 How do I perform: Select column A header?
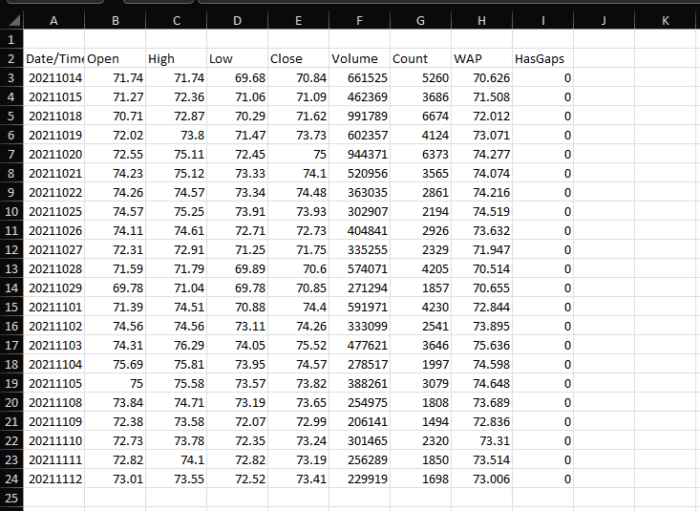click(54, 21)
